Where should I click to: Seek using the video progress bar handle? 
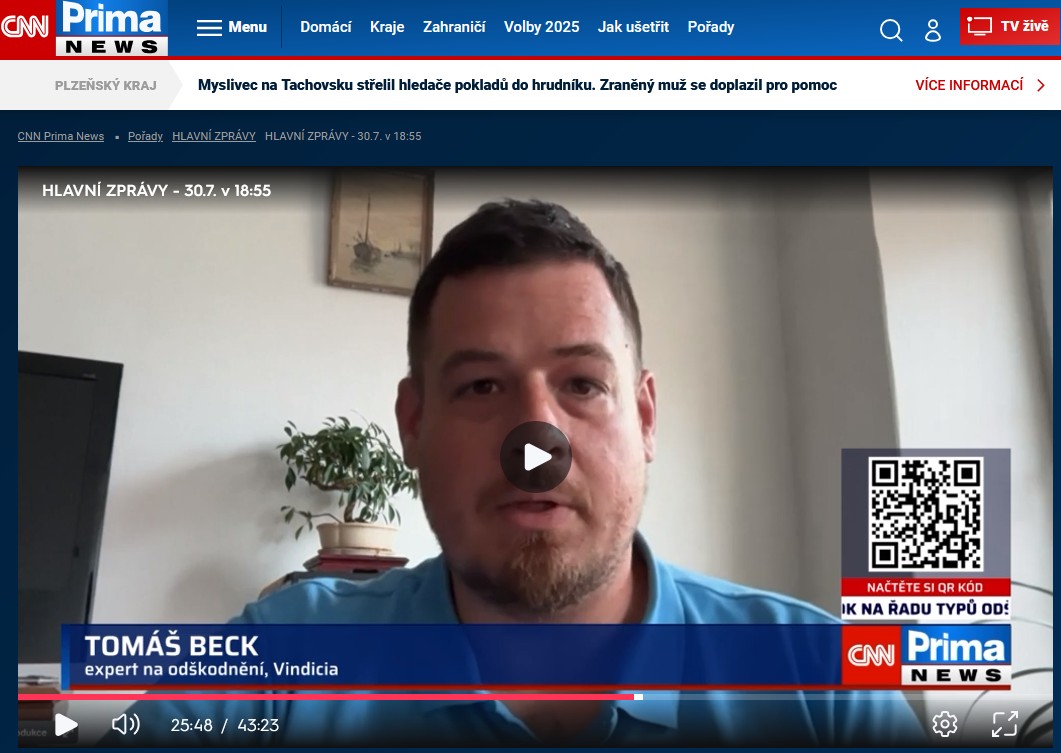(638, 696)
